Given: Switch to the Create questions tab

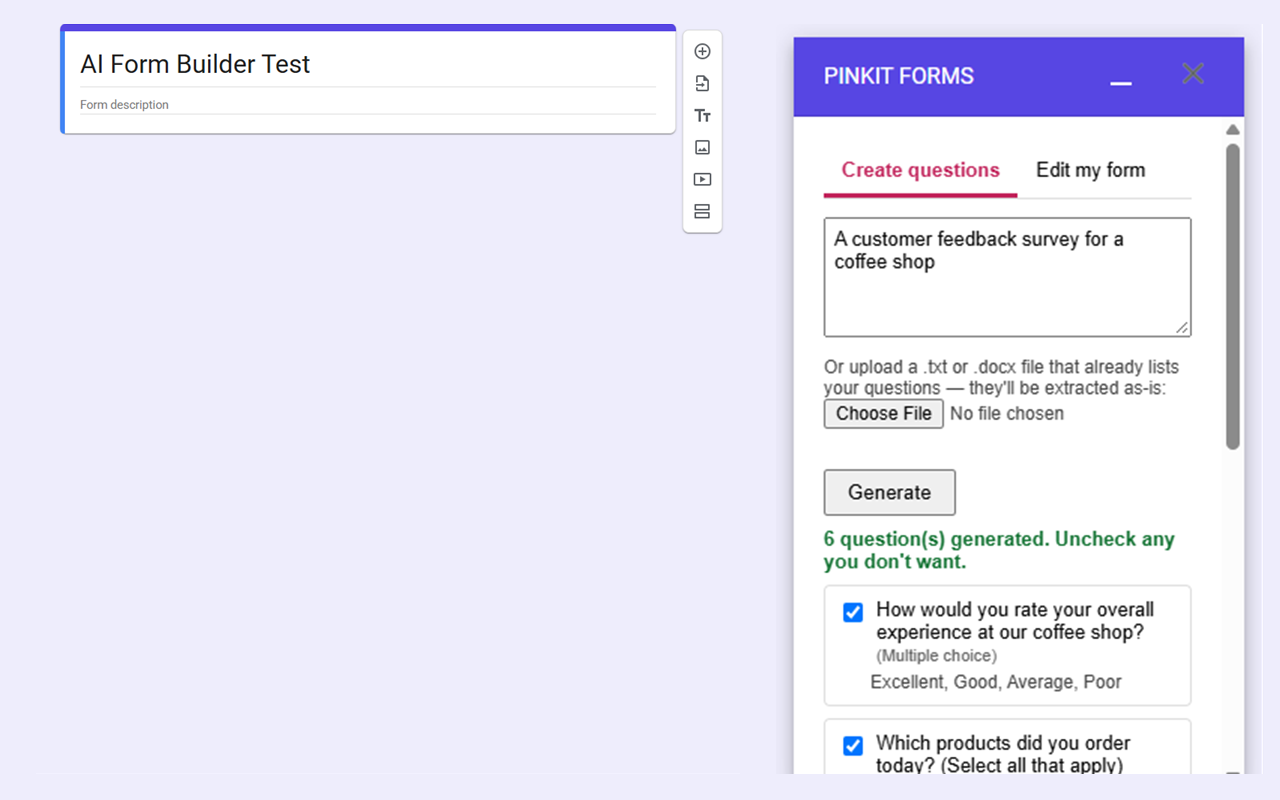Looking at the screenshot, I should click(920, 170).
